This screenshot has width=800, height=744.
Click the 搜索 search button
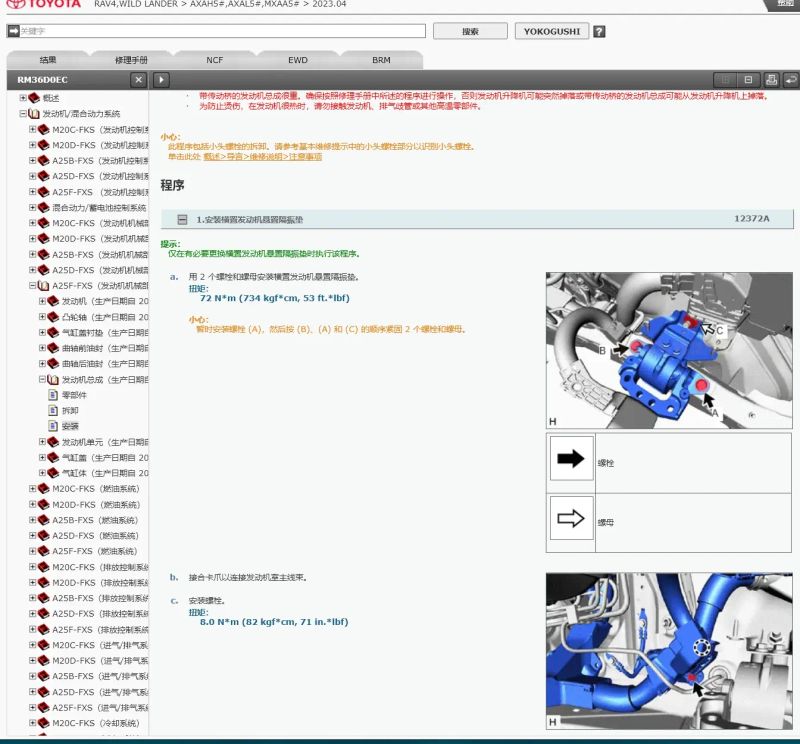(470, 31)
